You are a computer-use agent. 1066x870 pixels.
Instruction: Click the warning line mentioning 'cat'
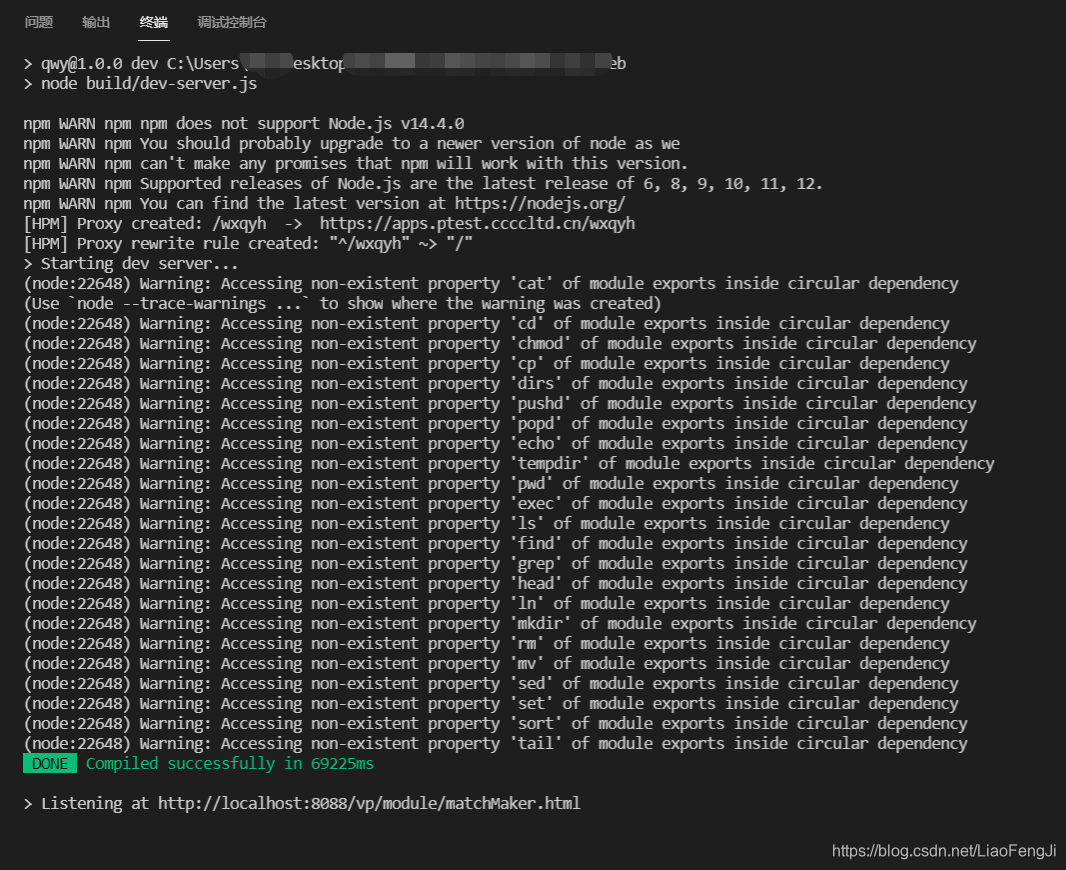pos(491,283)
